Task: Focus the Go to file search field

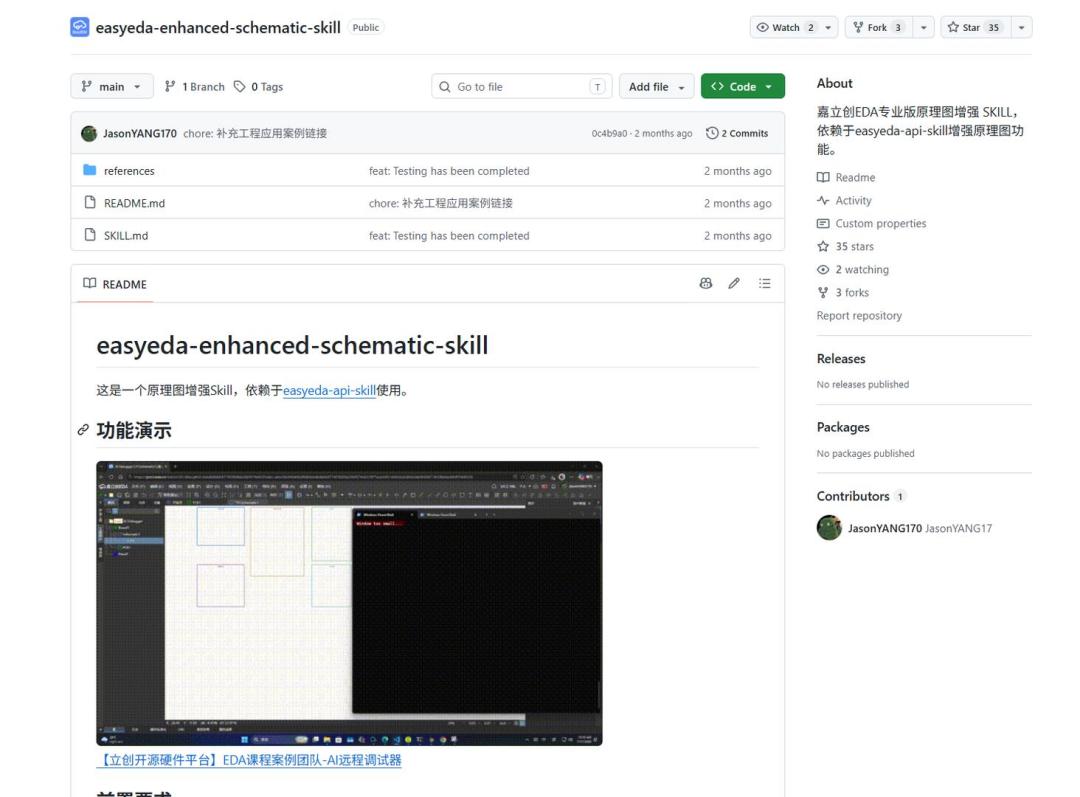Action: coord(521,87)
